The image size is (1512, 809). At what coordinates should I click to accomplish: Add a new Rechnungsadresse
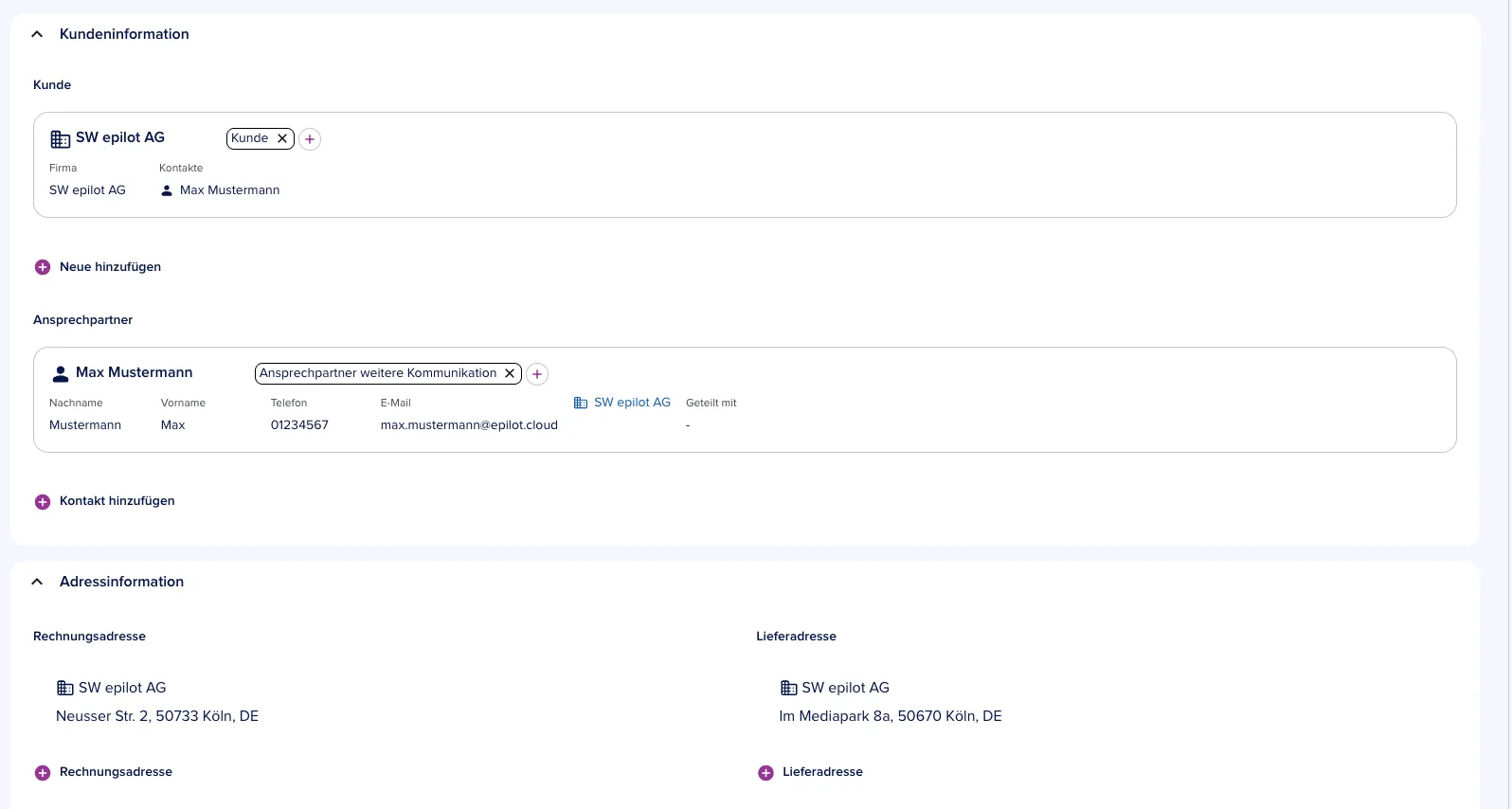click(104, 772)
